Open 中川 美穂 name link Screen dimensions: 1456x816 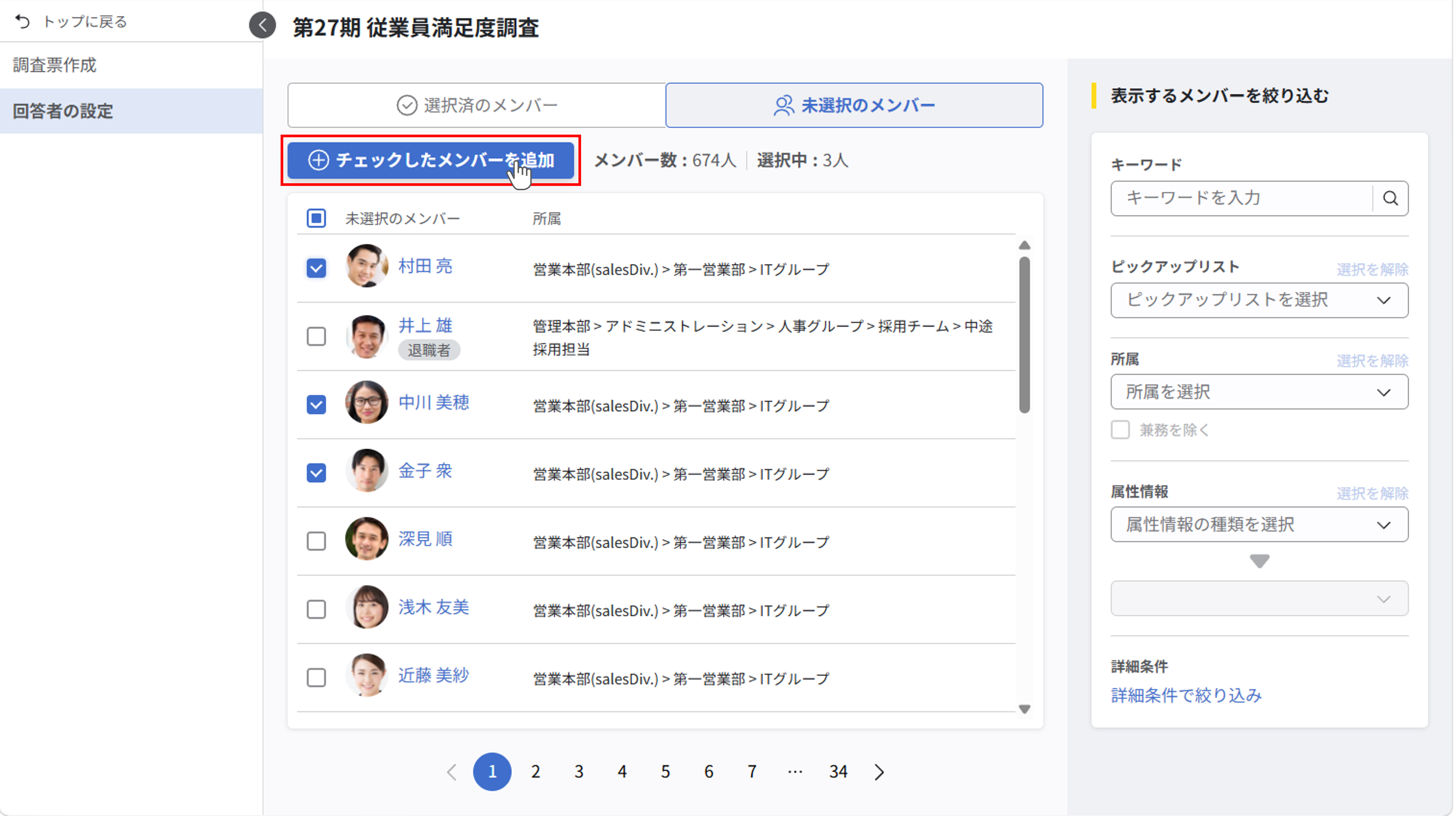(433, 403)
